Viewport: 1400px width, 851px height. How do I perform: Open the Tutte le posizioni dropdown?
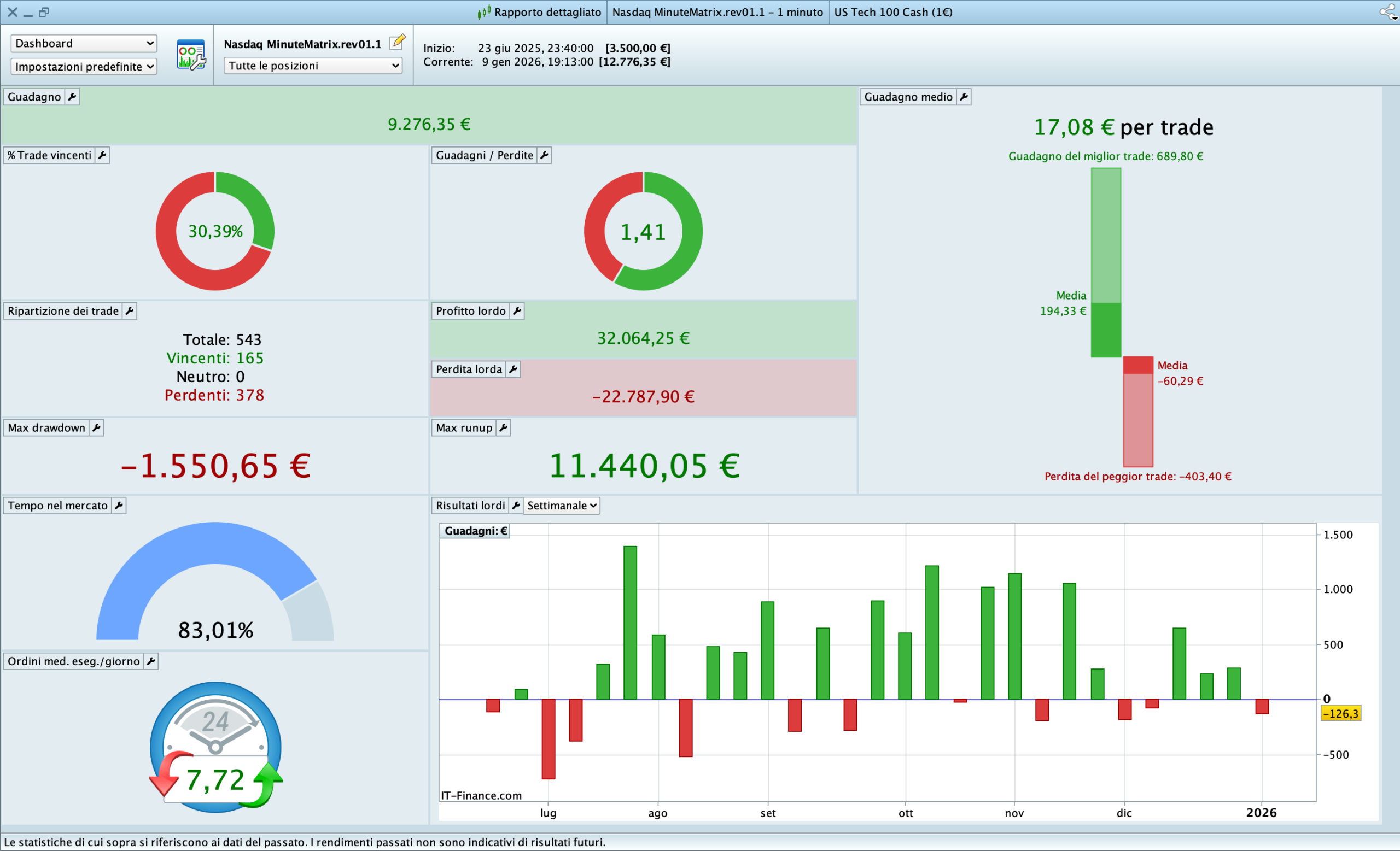coord(313,66)
